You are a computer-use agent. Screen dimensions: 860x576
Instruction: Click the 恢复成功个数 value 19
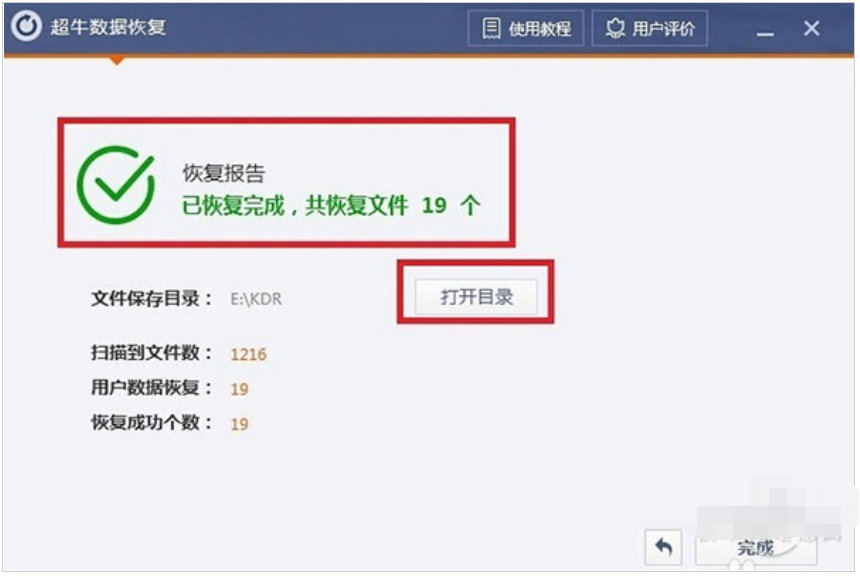point(239,423)
